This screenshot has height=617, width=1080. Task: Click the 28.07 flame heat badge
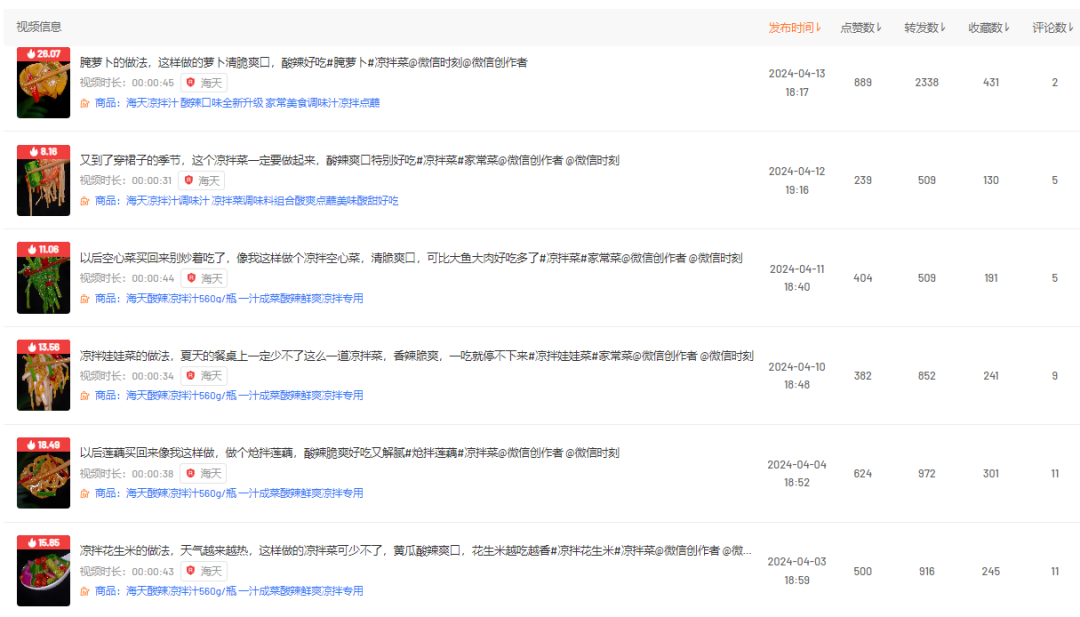coord(43,53)
